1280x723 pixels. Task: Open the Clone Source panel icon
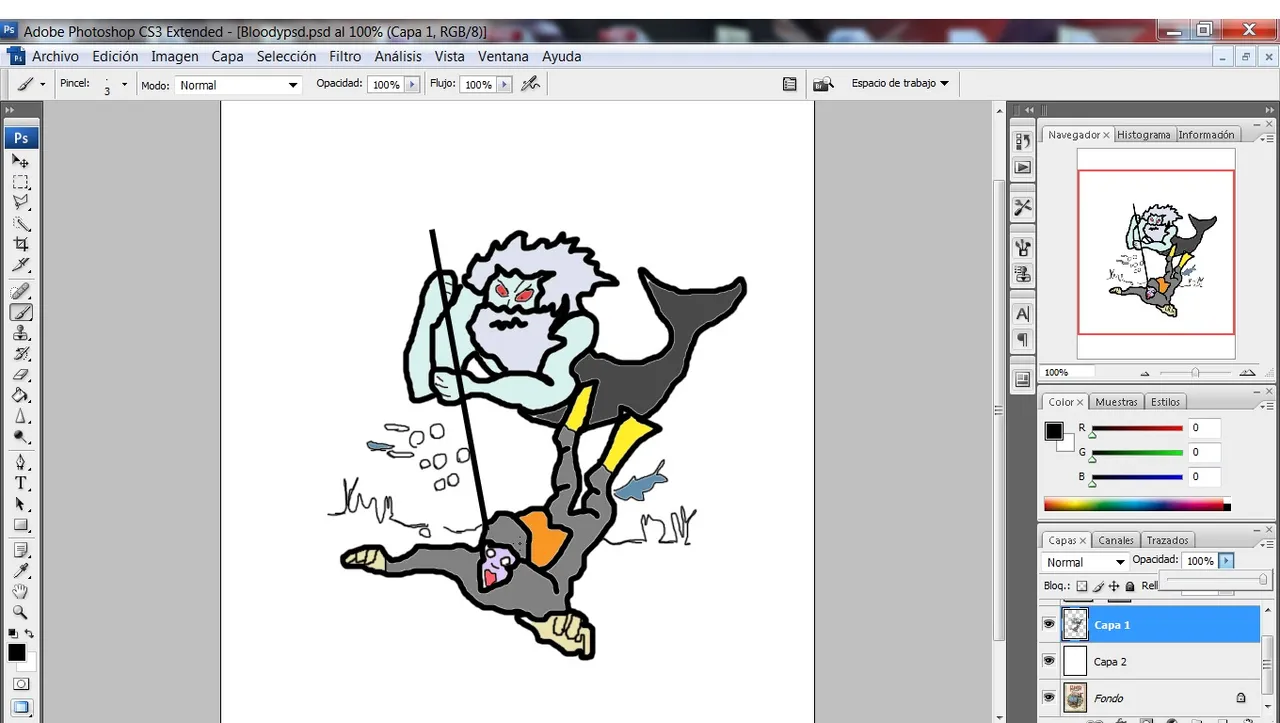[1022, 274]
